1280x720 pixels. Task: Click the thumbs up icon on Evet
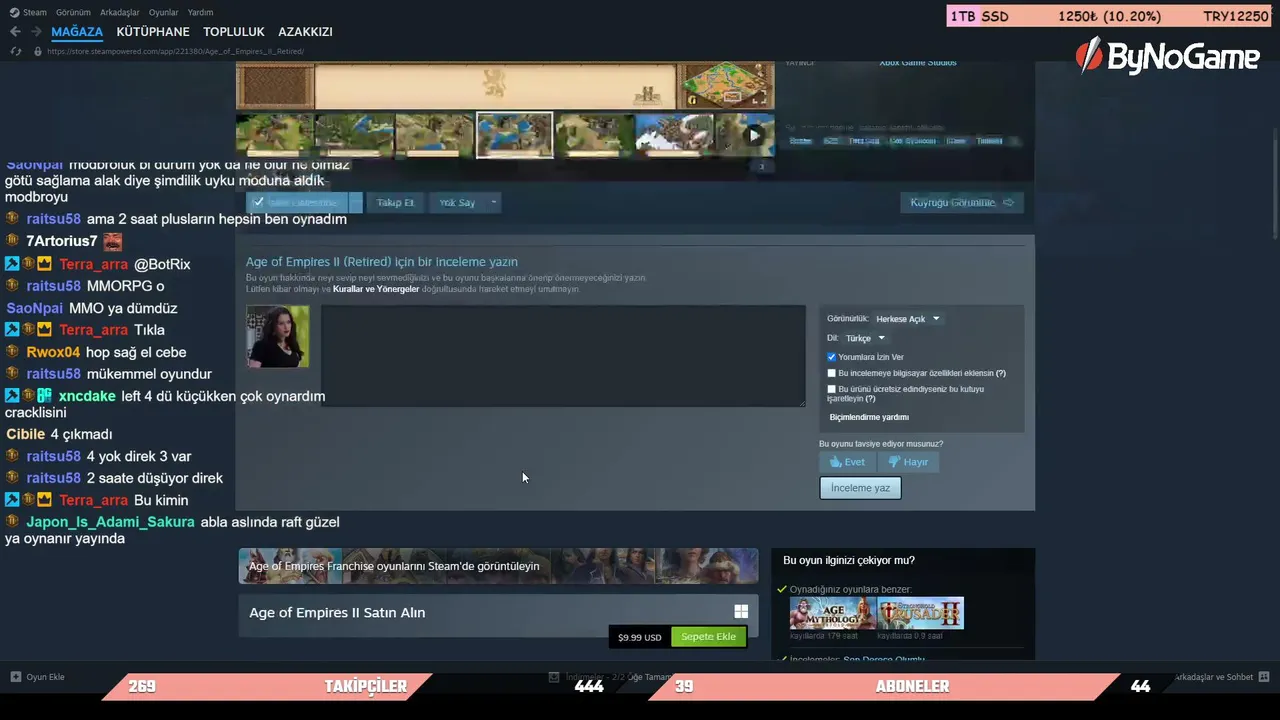(x=835, y=462)
